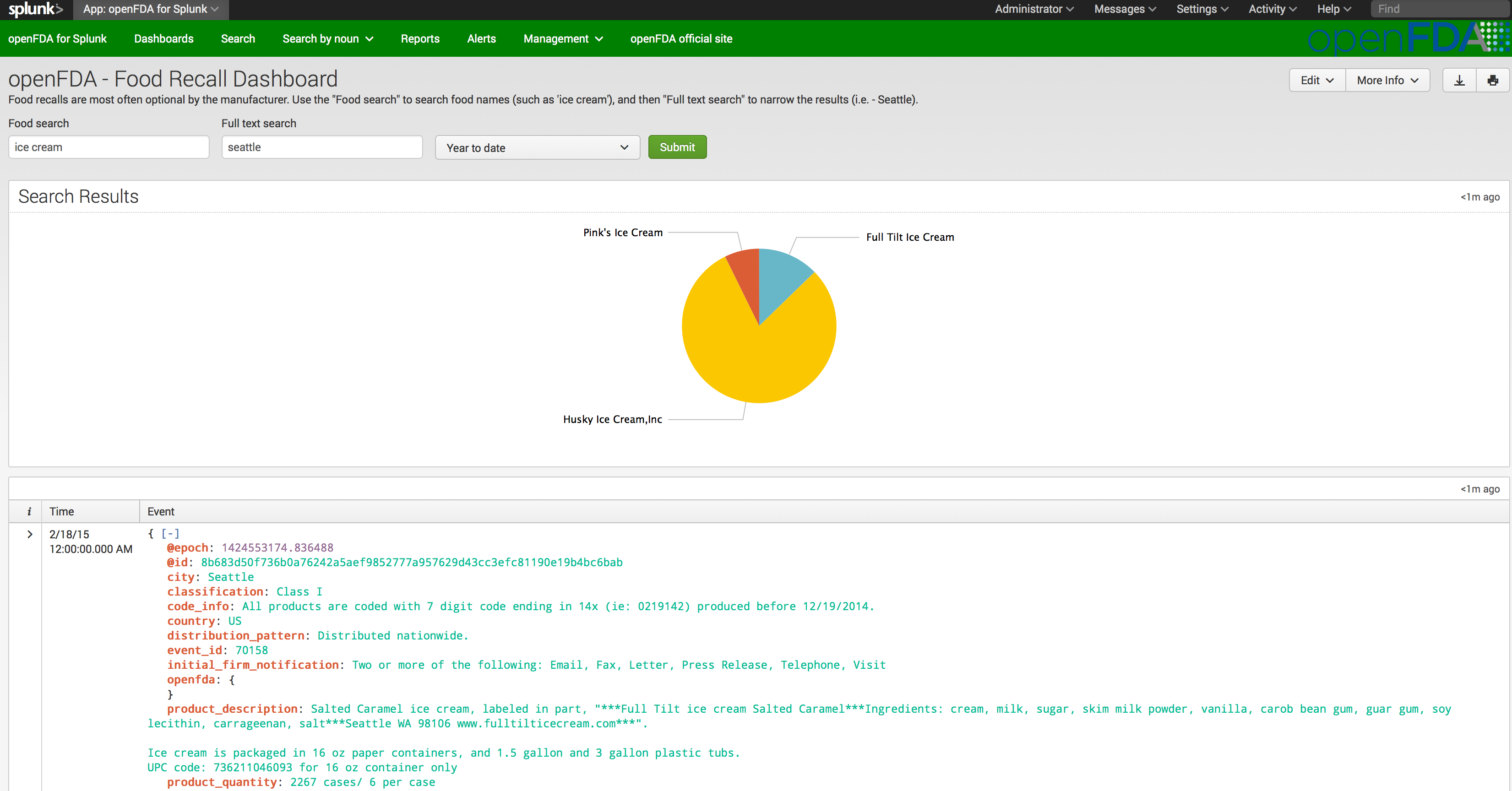Image resolution: width=1512 pixels, height=791 pixels.
Task: Open App: openFDA for Splunk selector
Action: (x=150, y=10)
